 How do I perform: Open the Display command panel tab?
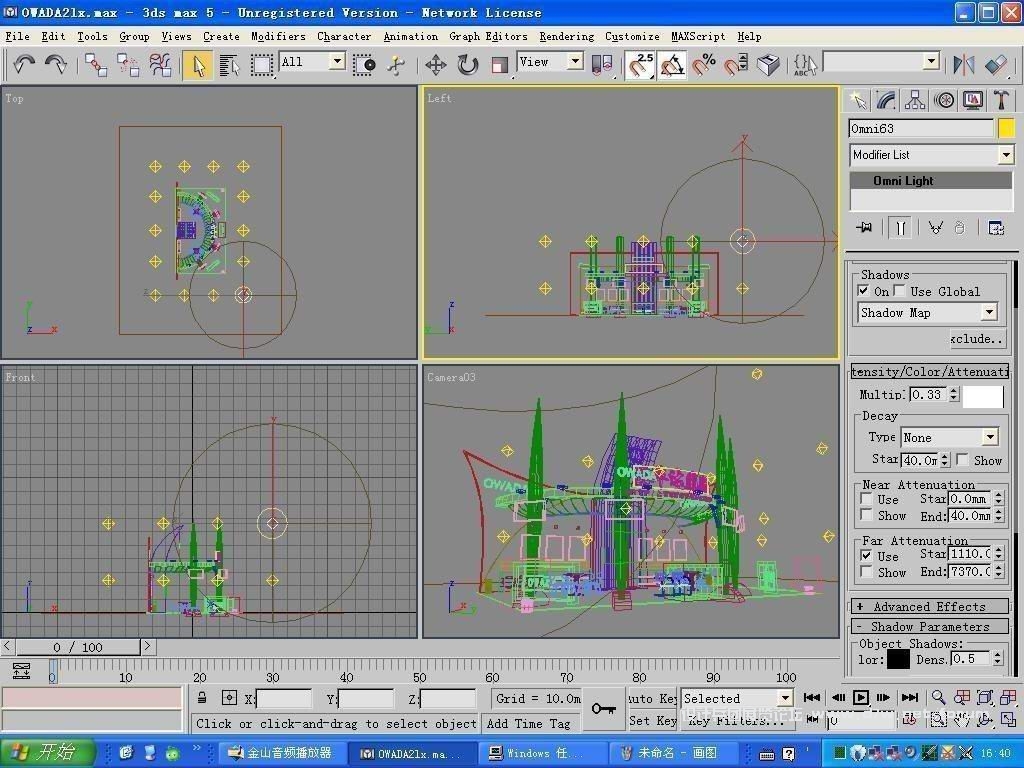(972, 100)
